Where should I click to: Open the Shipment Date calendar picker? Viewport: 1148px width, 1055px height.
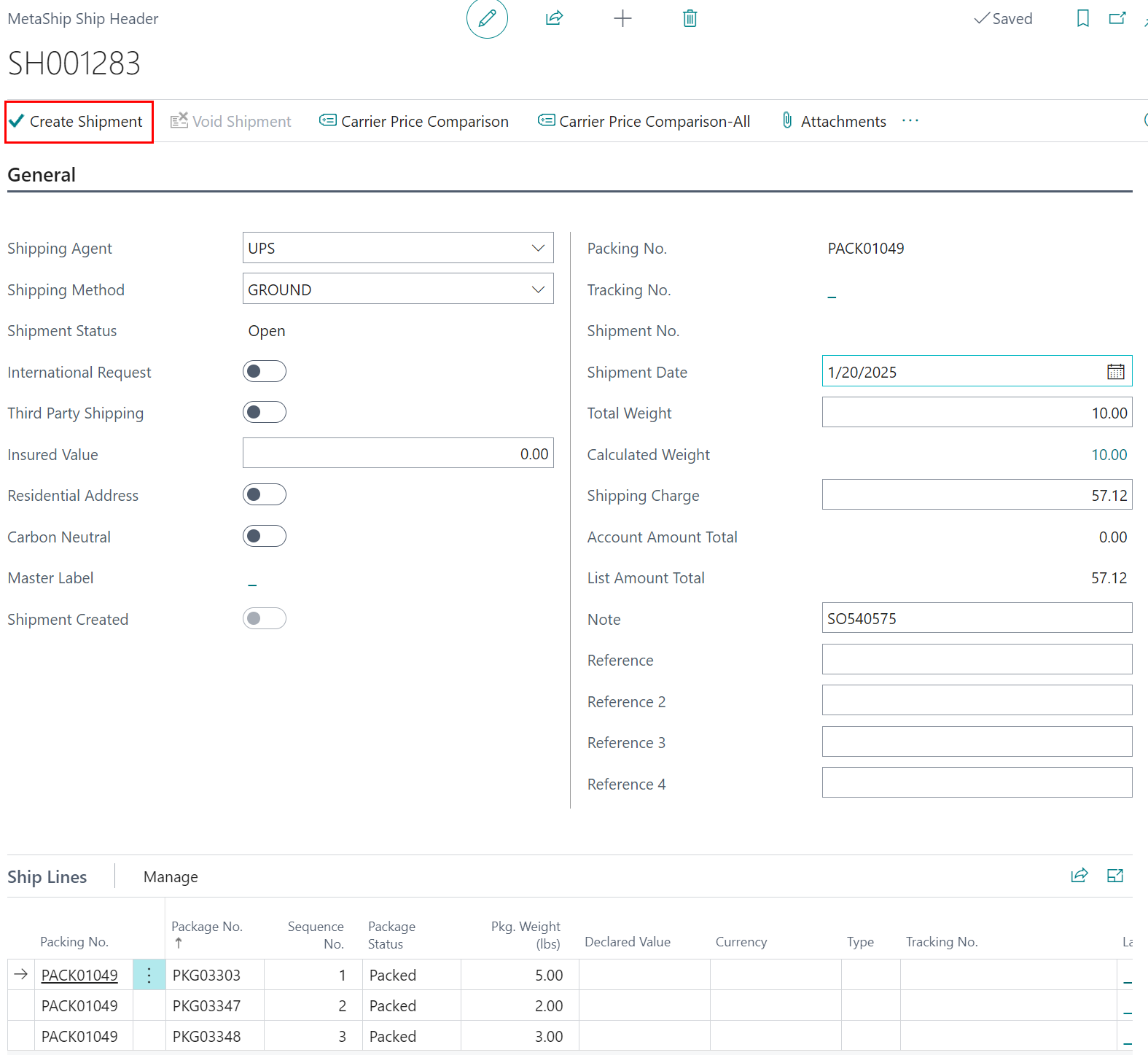point(1116,372)
